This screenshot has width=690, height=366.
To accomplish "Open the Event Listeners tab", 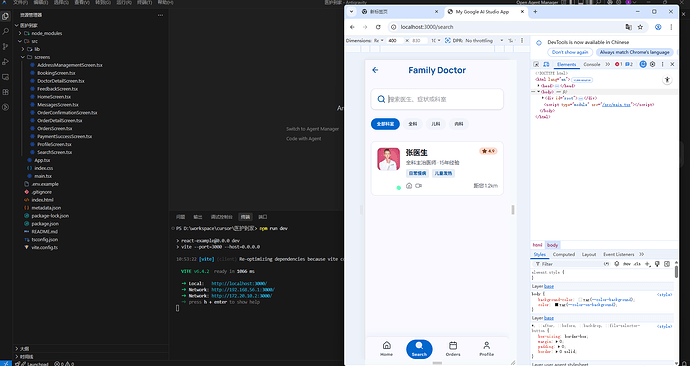I will pyautogui.click(x=619, y=254).
